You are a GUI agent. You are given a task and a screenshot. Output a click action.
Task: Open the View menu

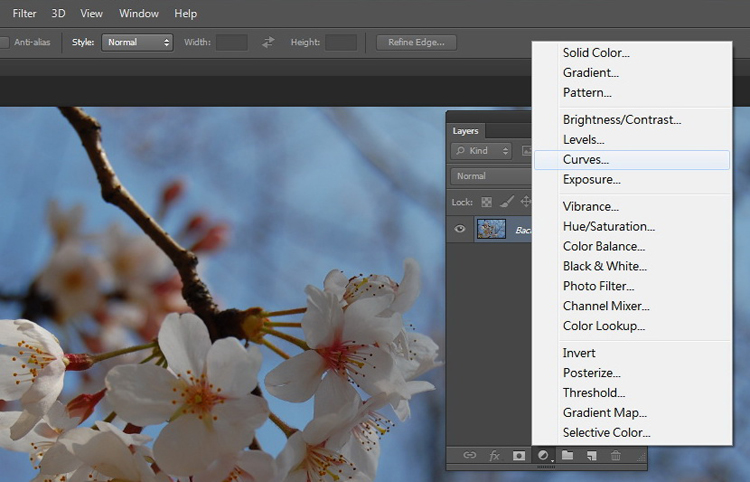coord(91,13)
